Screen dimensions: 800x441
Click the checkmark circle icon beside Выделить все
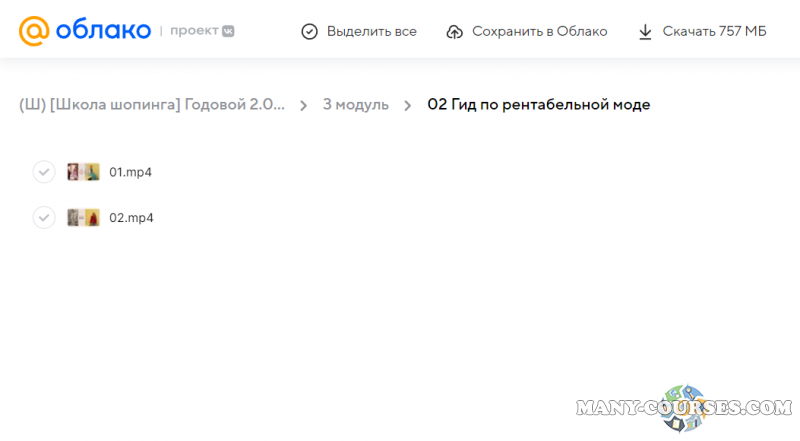(x=310, y=32)
